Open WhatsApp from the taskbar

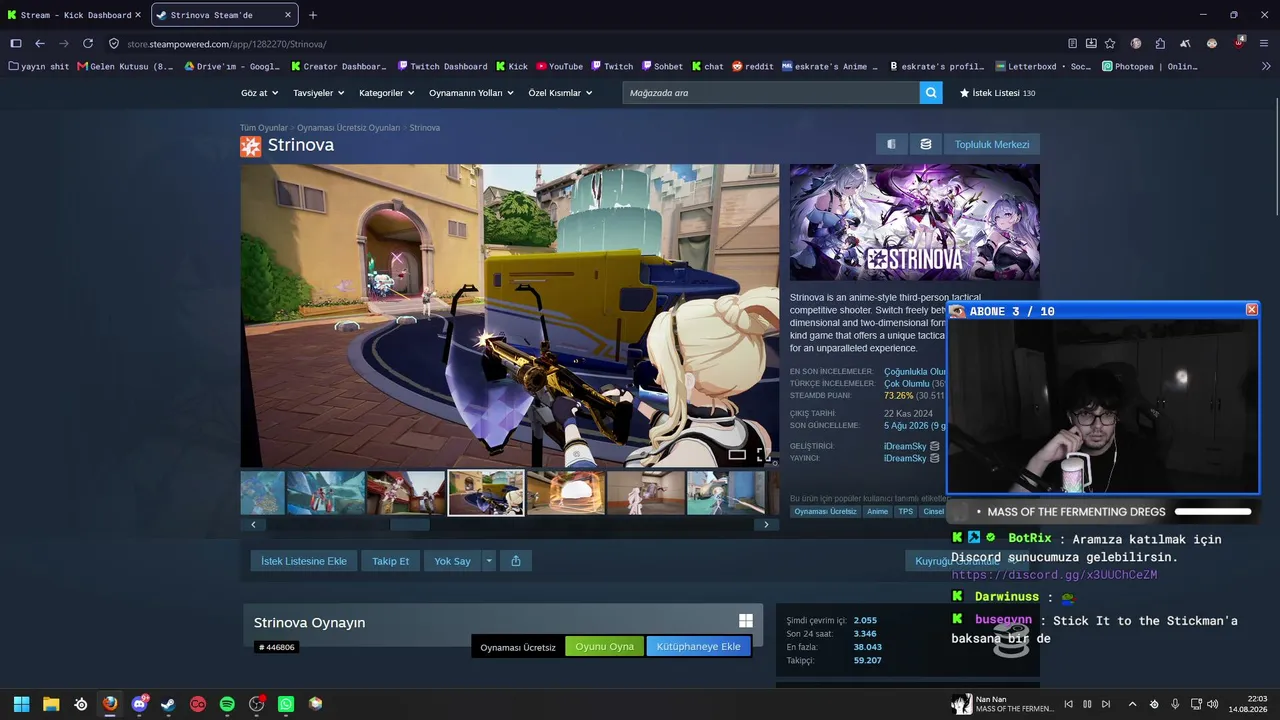point(286,704)
